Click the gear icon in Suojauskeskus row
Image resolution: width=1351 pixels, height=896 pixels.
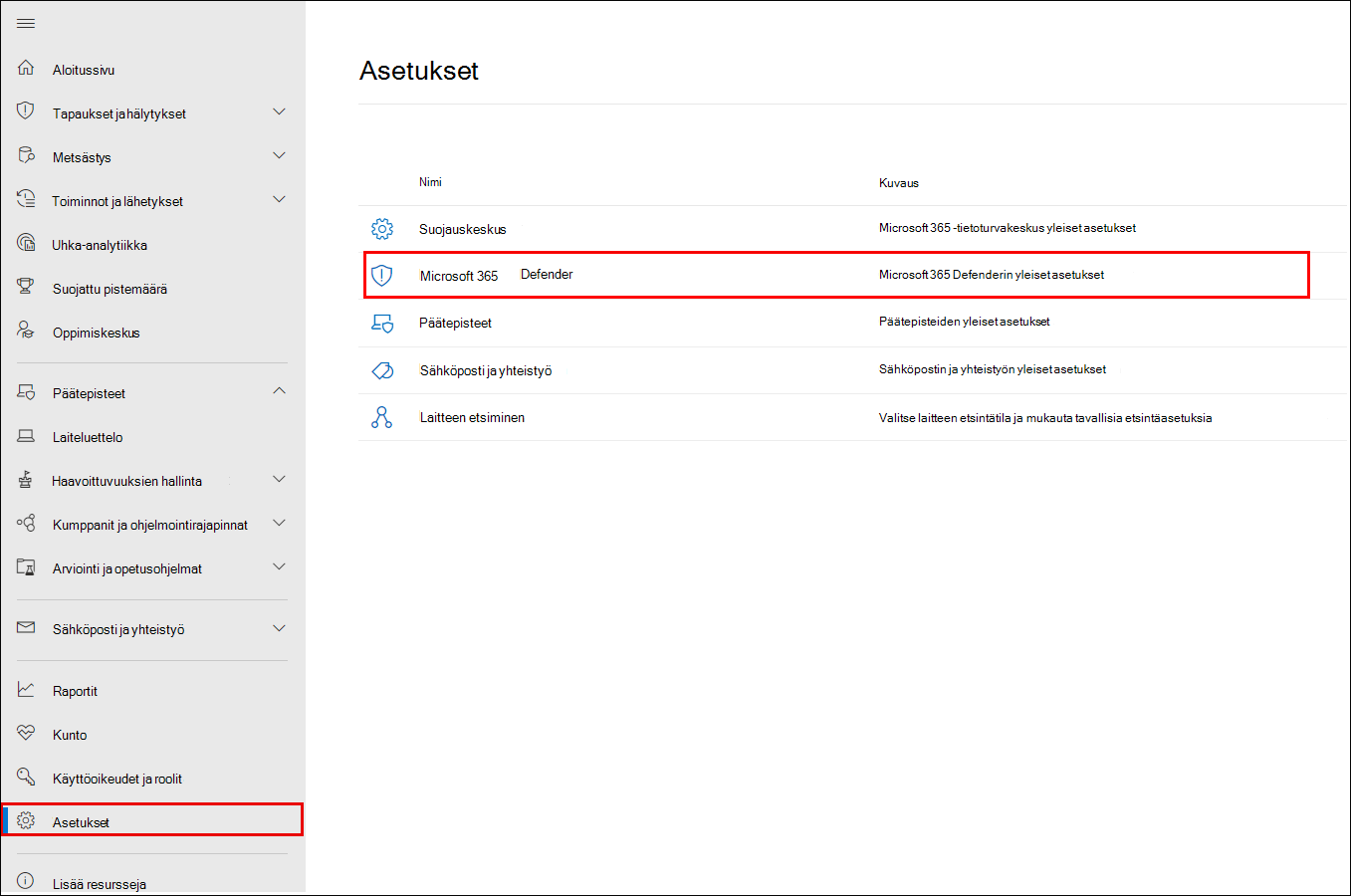coord(381,229)
